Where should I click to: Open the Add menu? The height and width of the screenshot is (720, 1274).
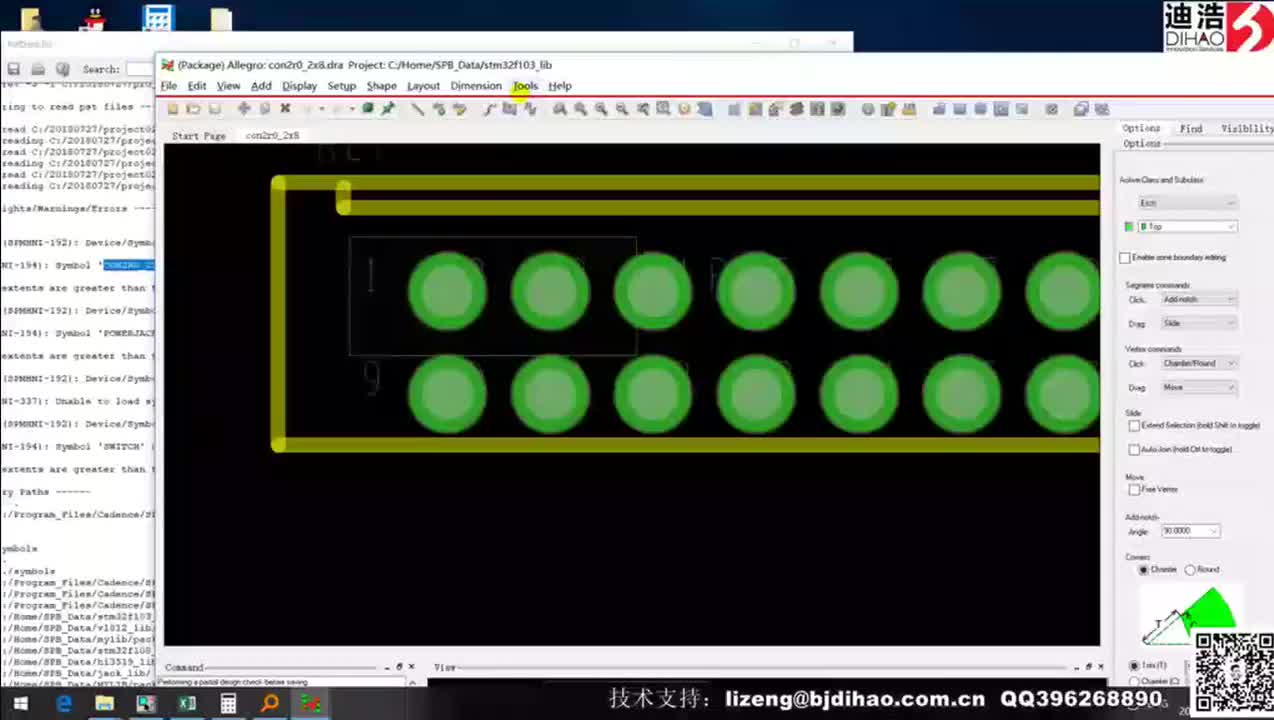click(x=261, y=86)
